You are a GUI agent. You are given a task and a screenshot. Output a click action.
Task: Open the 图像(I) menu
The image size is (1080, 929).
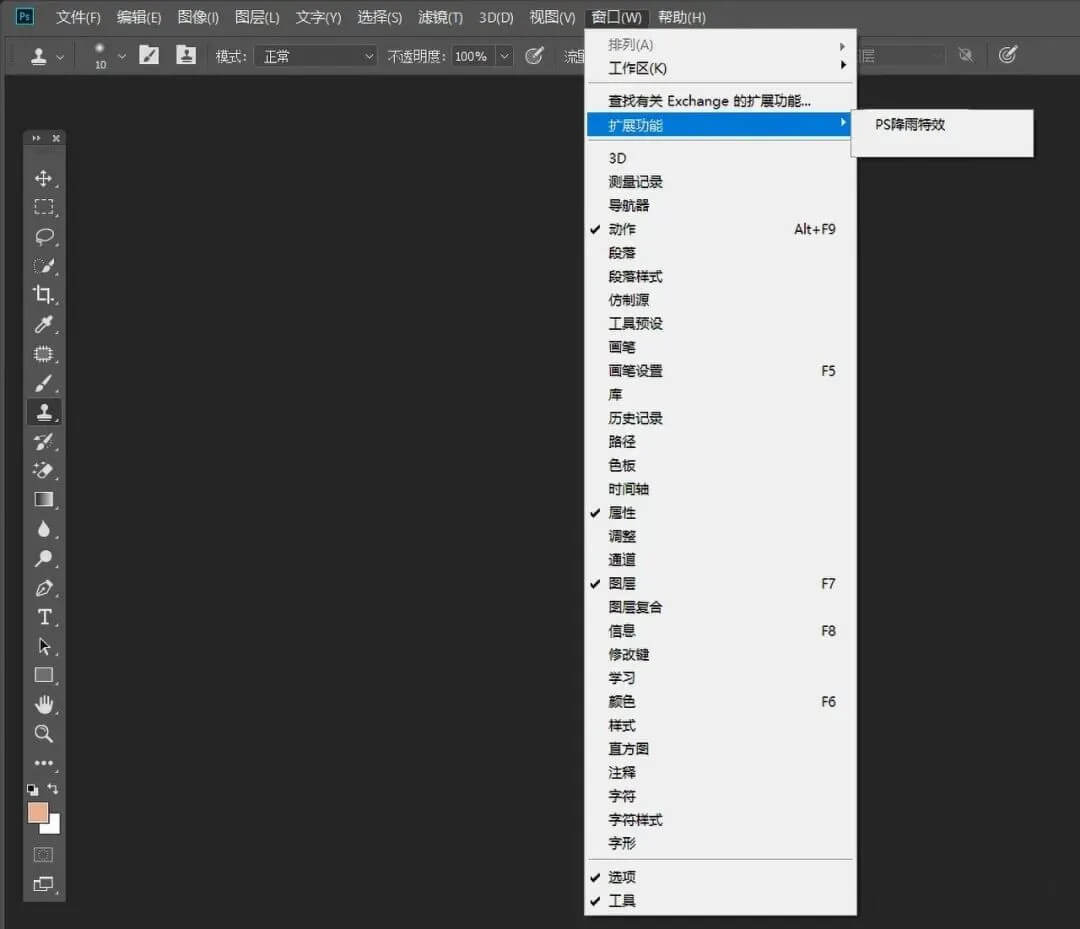pyautogui.click(x=198, y=17)
